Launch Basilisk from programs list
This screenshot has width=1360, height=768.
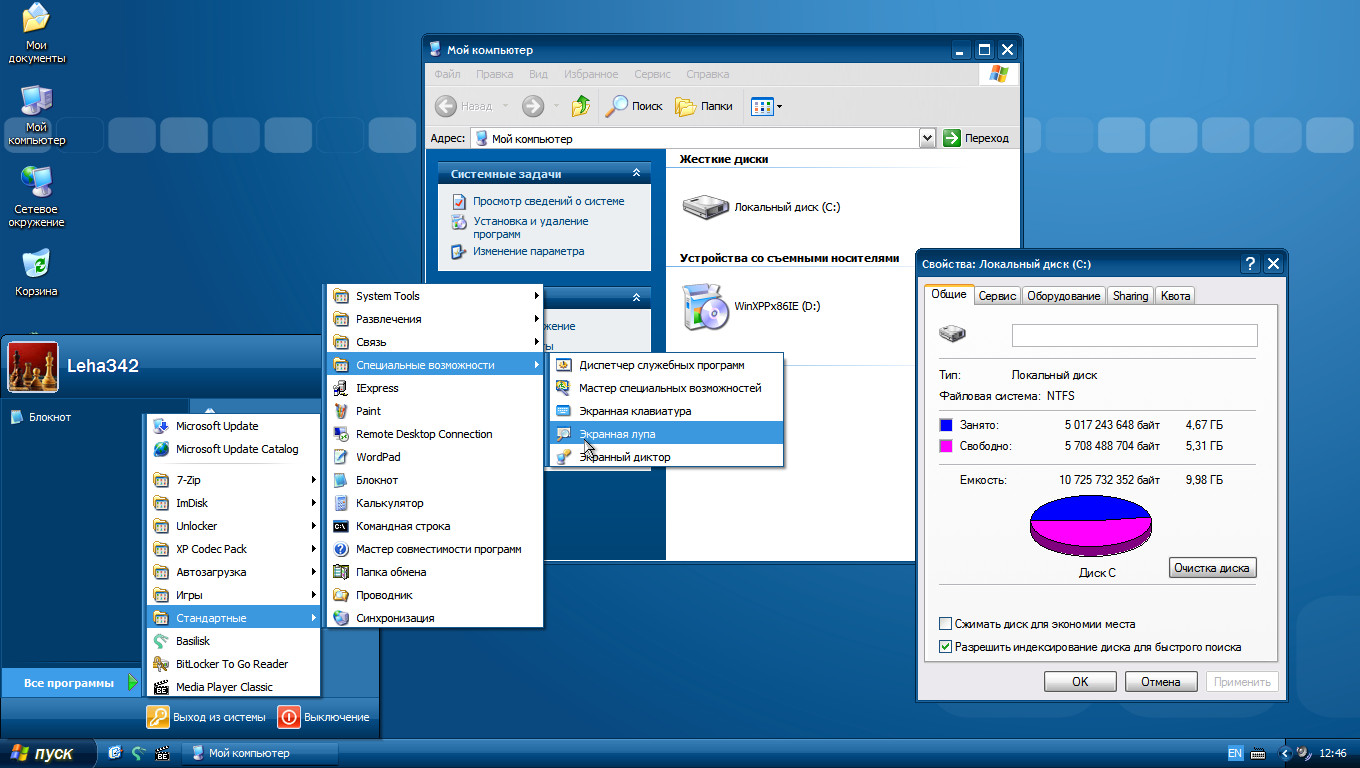coord(233,641)
